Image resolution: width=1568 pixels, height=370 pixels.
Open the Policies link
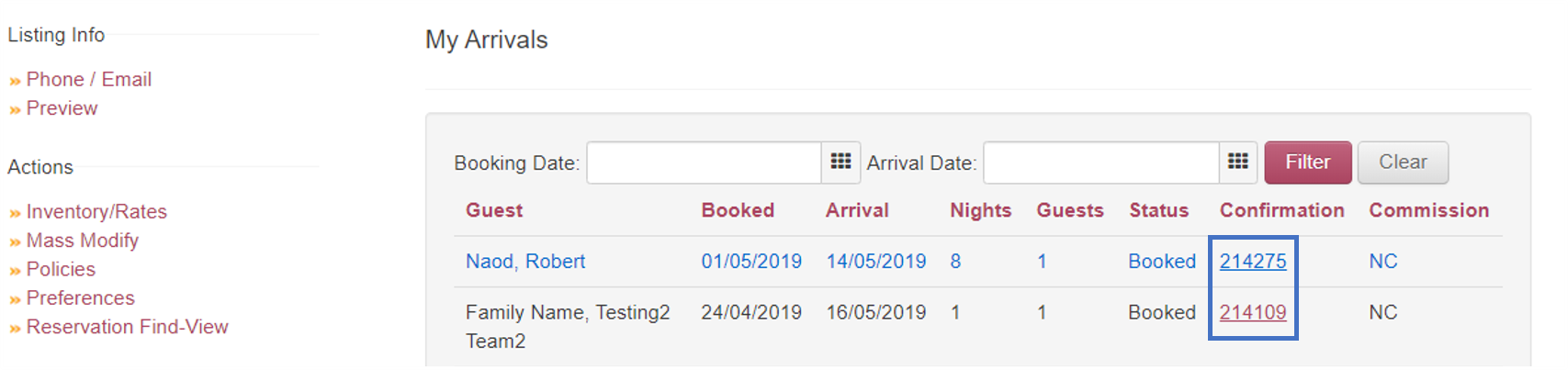coord(61,269)
